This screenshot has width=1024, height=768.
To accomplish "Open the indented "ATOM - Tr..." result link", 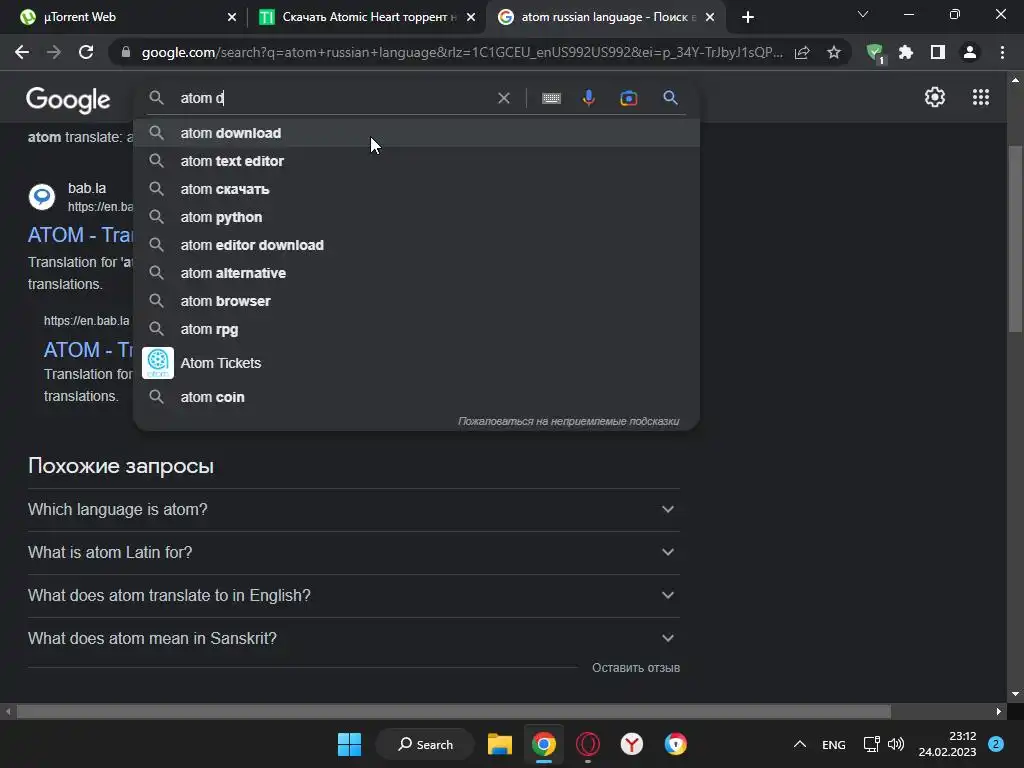I will tap(88, 350).
